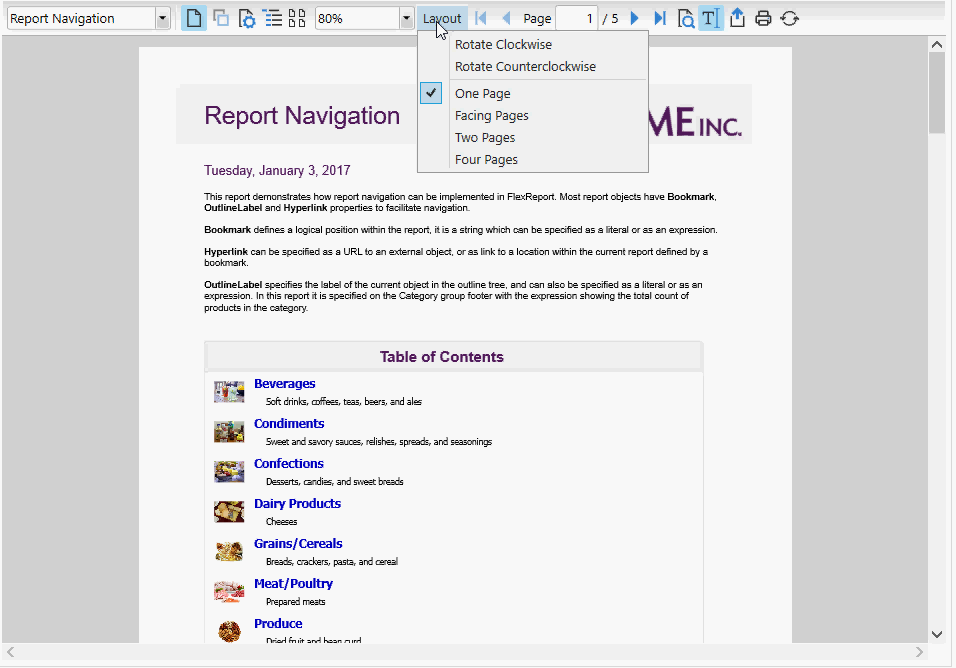Image resolution: width=956 pixels, height=668 pixels.
Task: Click the Grains/Cereals category thumbnail
Action: tap(229, 551)
